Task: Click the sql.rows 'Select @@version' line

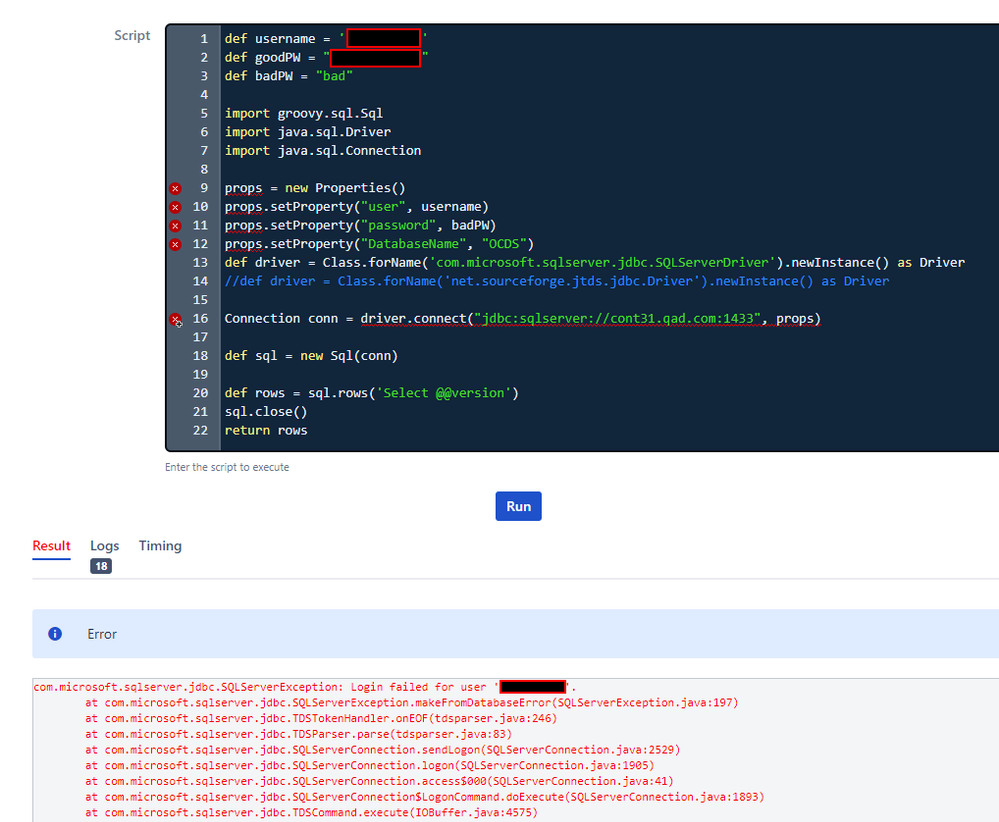Action: coord(371,393)
